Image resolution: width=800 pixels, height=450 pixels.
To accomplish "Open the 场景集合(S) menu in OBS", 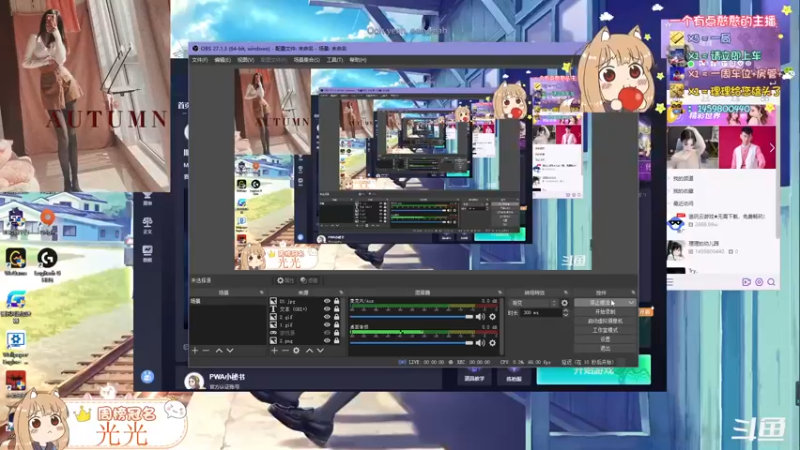I will click(307, 60).
